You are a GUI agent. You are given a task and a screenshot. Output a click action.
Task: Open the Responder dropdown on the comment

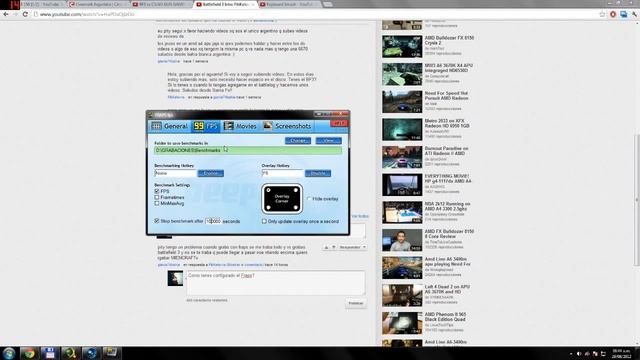point(352,247)
